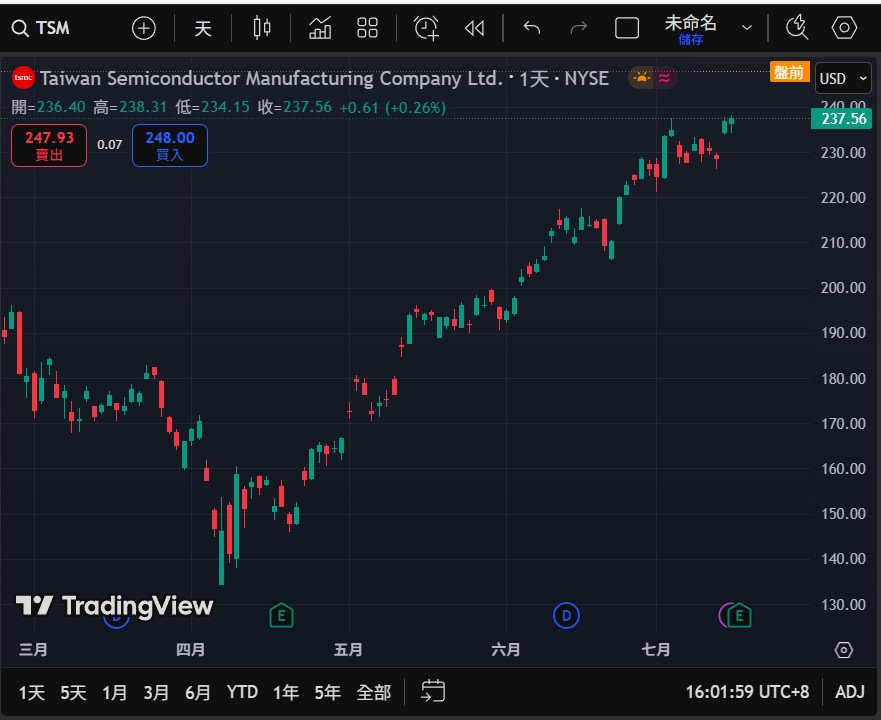Create an alert with the alarm clock icon

tap(427, 28)
